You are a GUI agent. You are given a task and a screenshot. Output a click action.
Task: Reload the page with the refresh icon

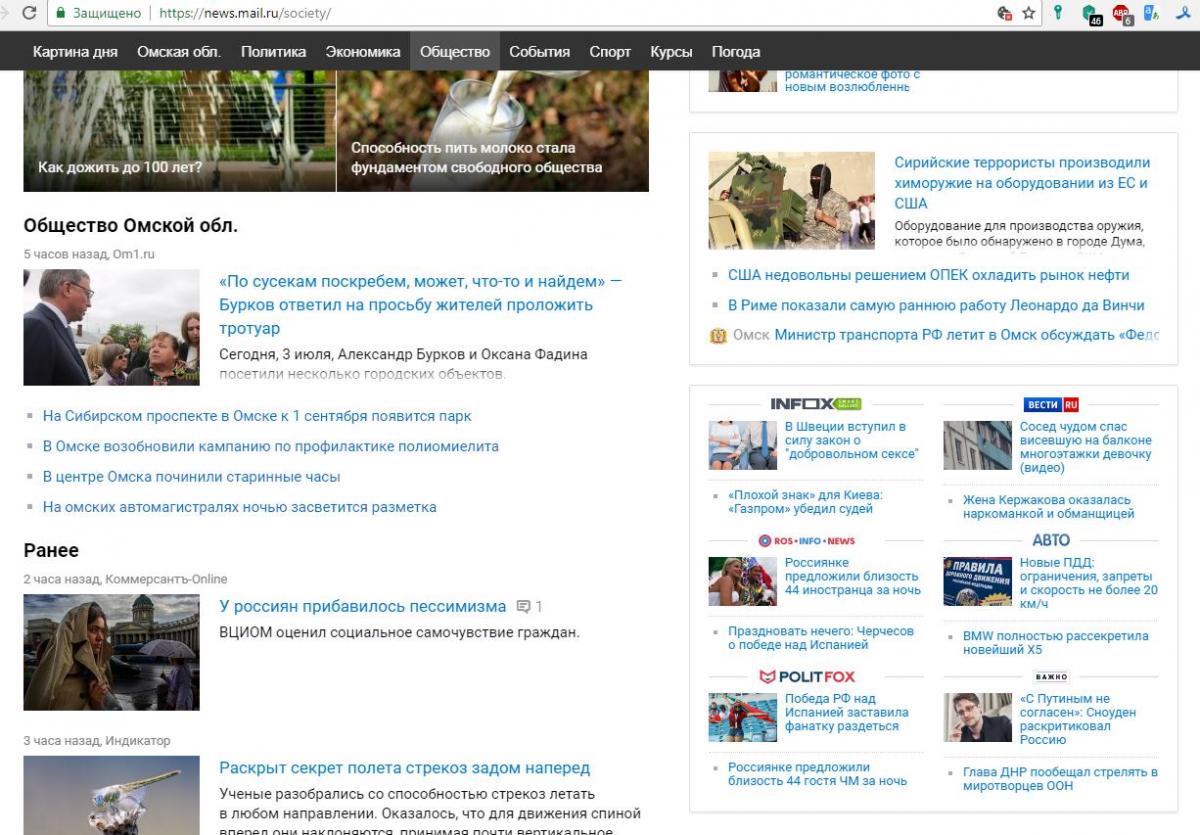pyautogui.click(x=29, y=14)
